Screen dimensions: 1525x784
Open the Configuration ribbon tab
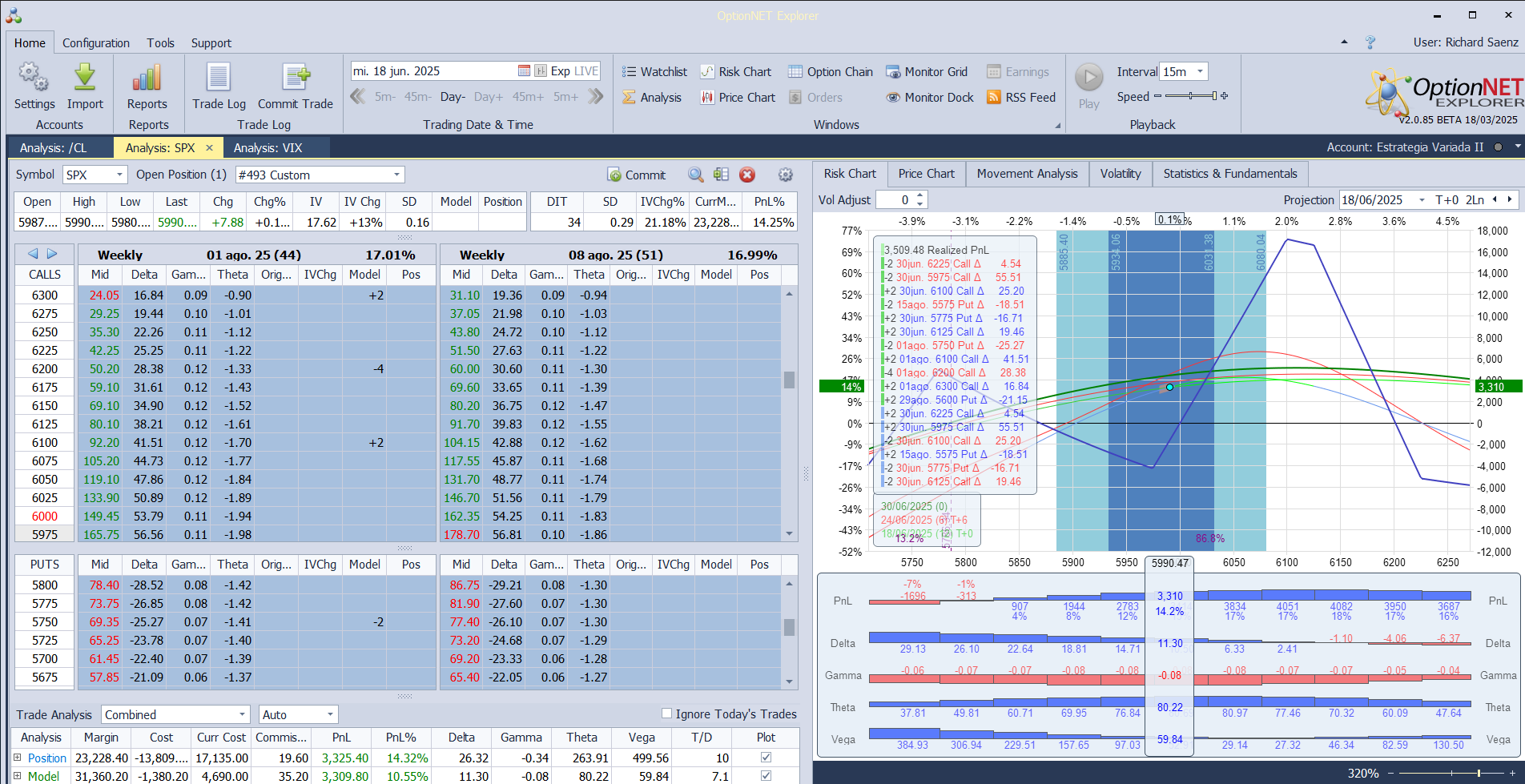click(x=96, y=43)
